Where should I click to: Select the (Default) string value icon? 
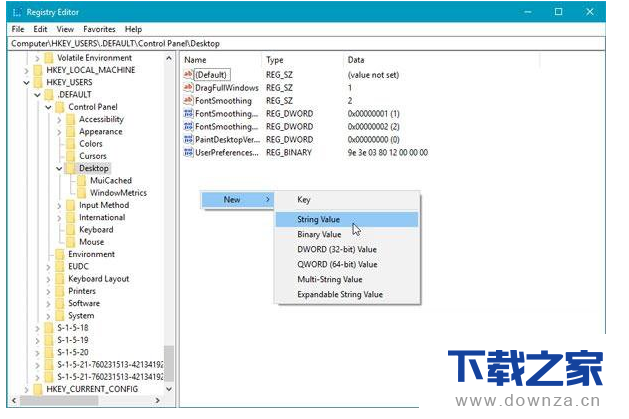tap(188, 75)
